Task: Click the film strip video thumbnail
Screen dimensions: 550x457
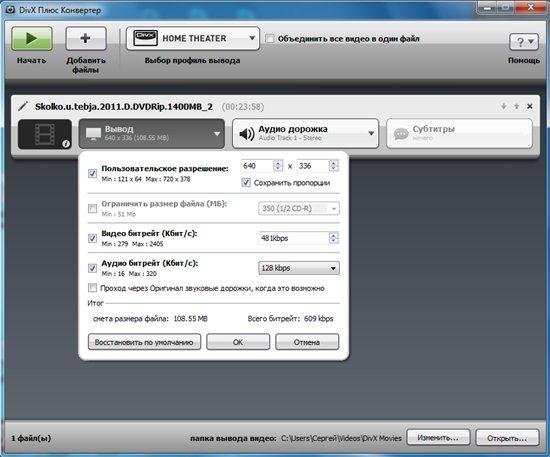Action: tap(44, 134)
